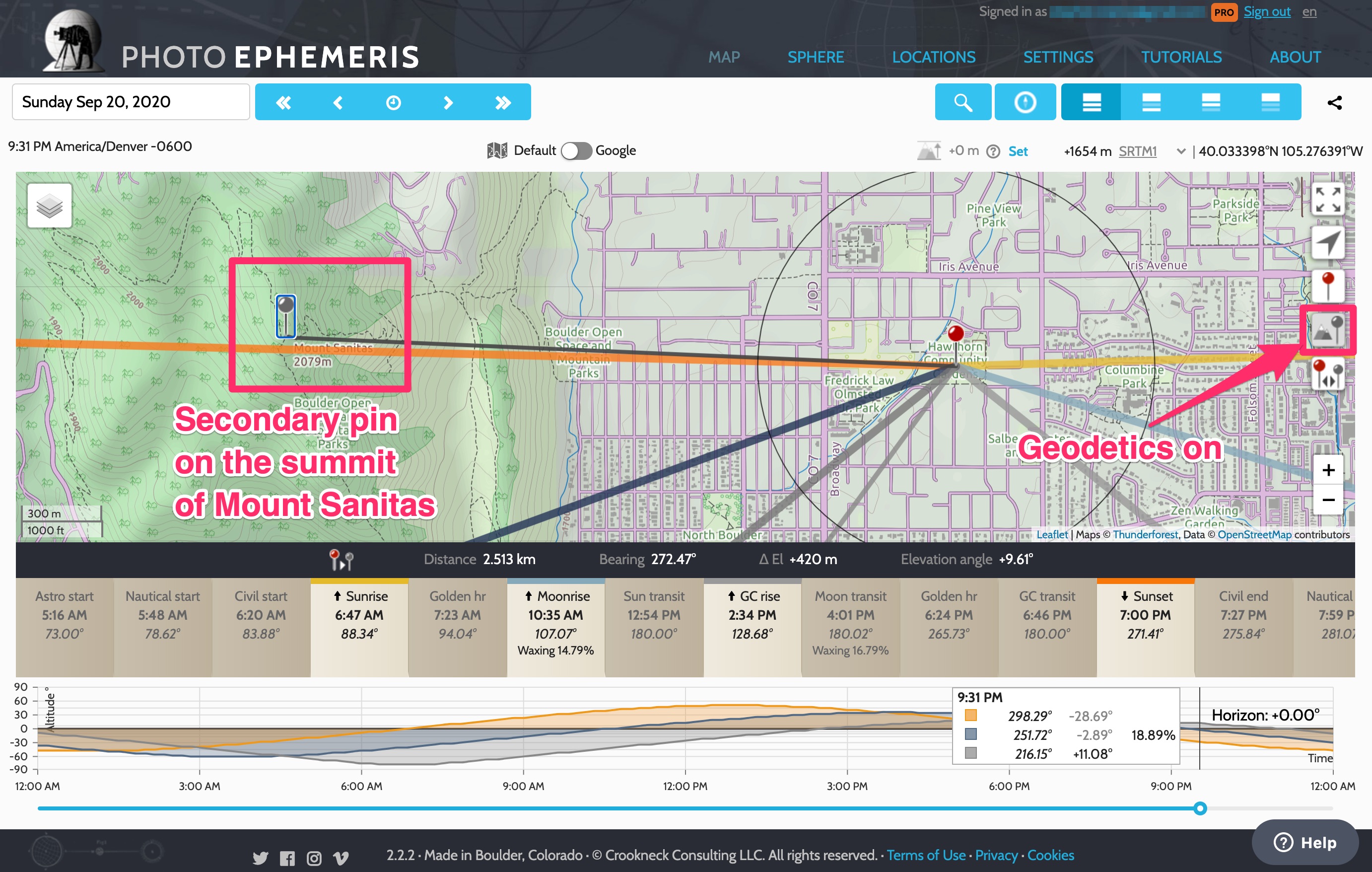
Task: Open the TUTORIALS navigation item
Action: pyautogui.click(x=1181, y=57)
